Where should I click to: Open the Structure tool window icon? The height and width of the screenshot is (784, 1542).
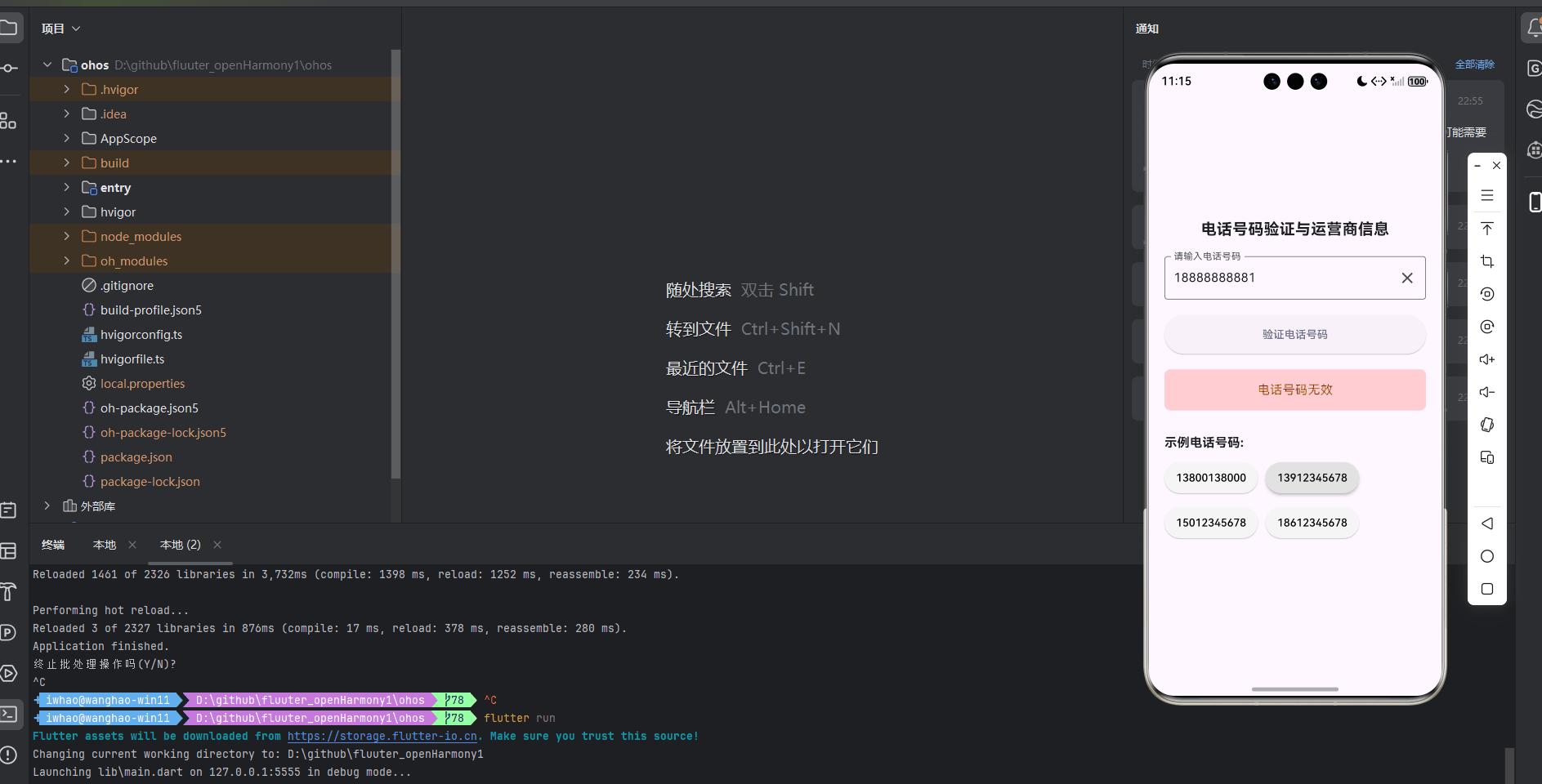(x=8, y=121)
